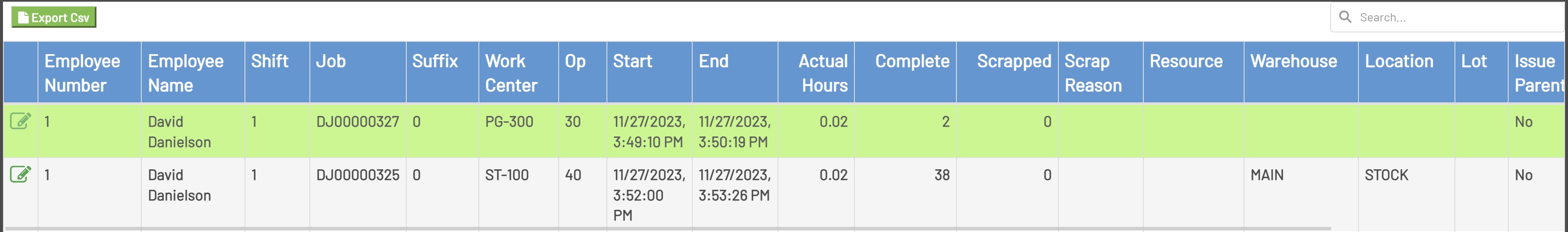Sort by End column header
1568x232 pixels.
point(714,61)
